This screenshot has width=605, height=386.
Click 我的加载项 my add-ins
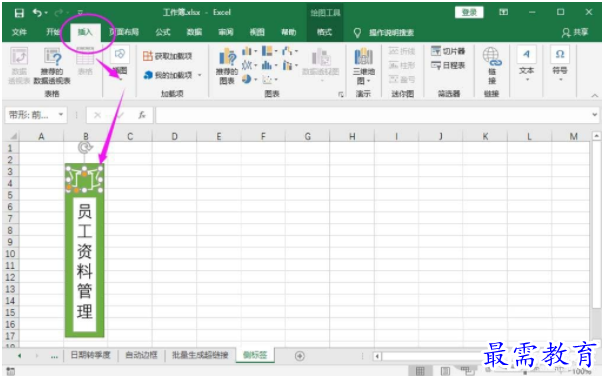(x=167, y=75)
